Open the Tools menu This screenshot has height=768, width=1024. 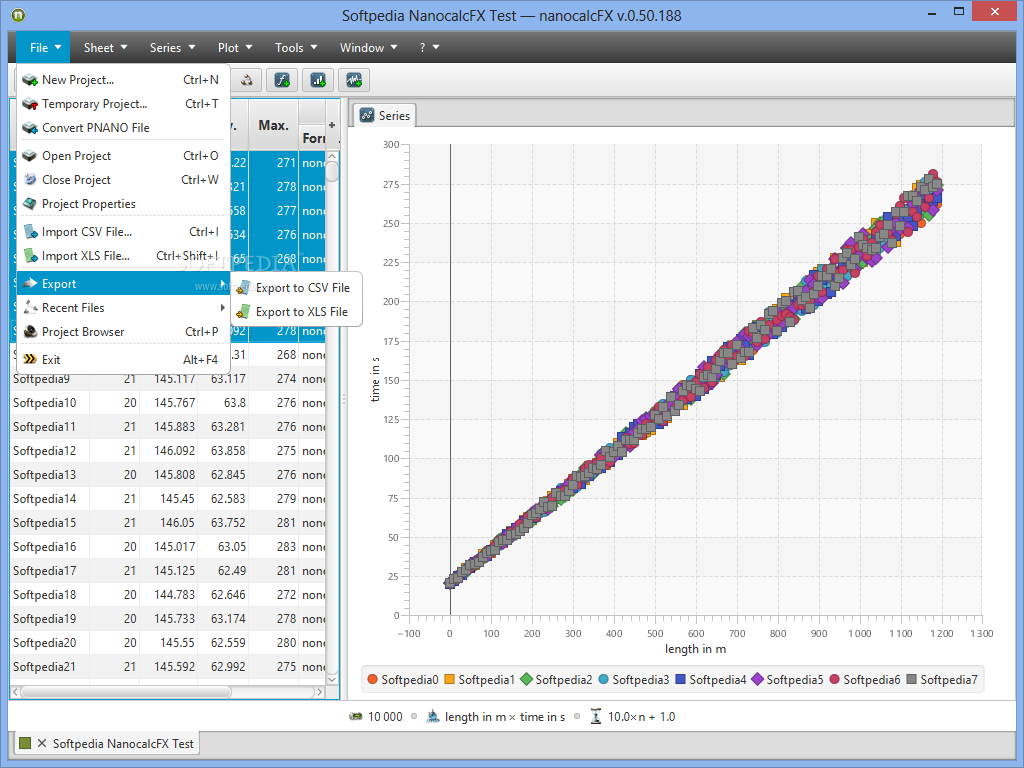tap(296, 48)
